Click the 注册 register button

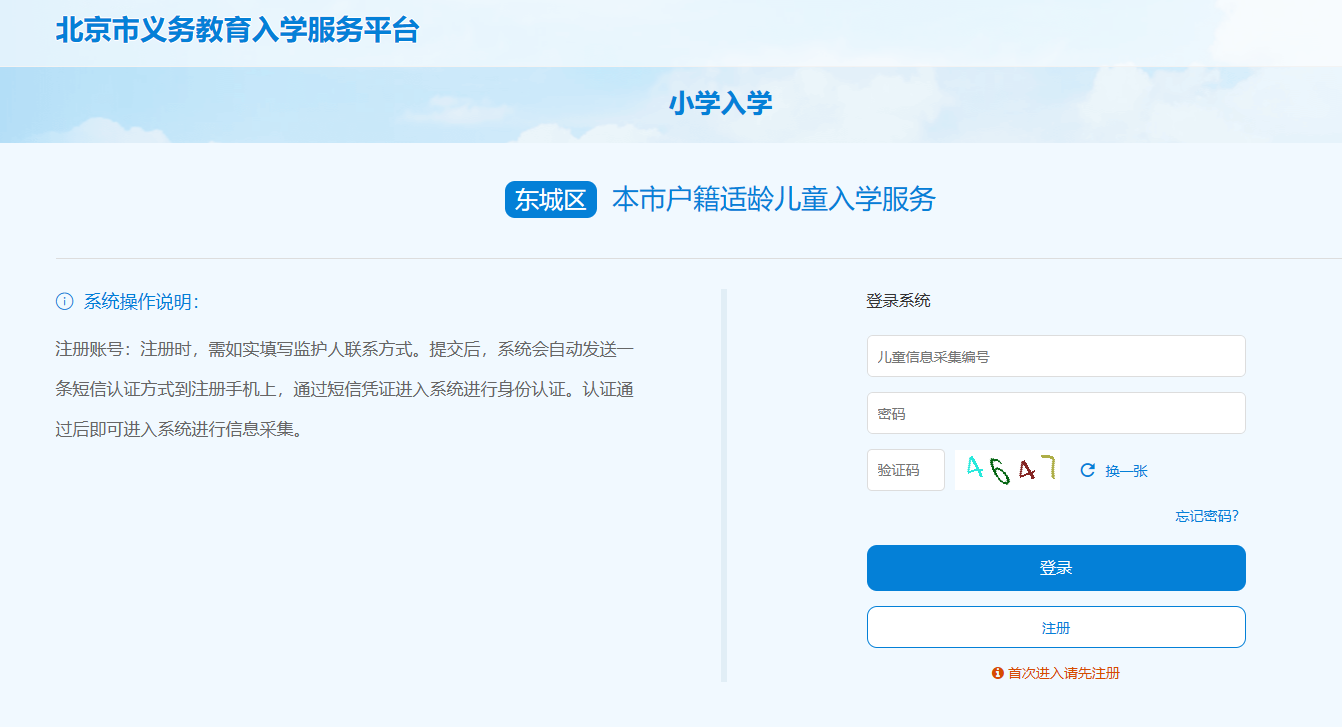click(x=1056, y=627)
